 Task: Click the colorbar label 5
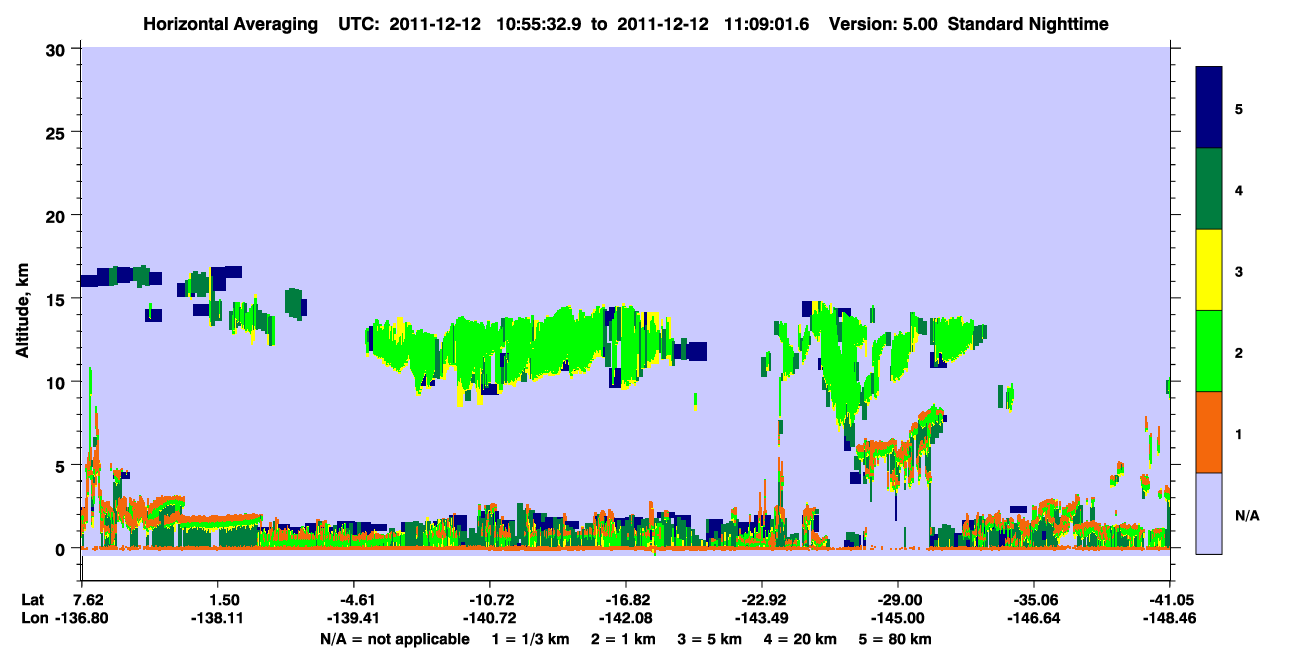click(1239, 108)
